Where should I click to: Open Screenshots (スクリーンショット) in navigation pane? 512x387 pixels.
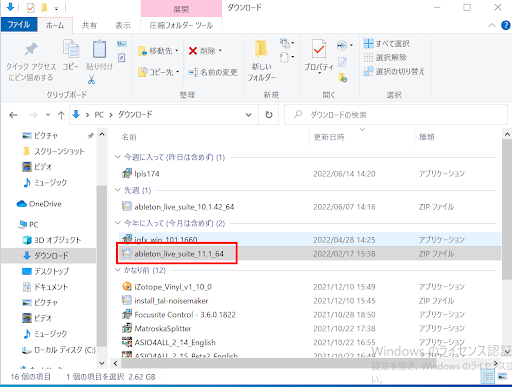pyautogui.click(x=53, y=152)
